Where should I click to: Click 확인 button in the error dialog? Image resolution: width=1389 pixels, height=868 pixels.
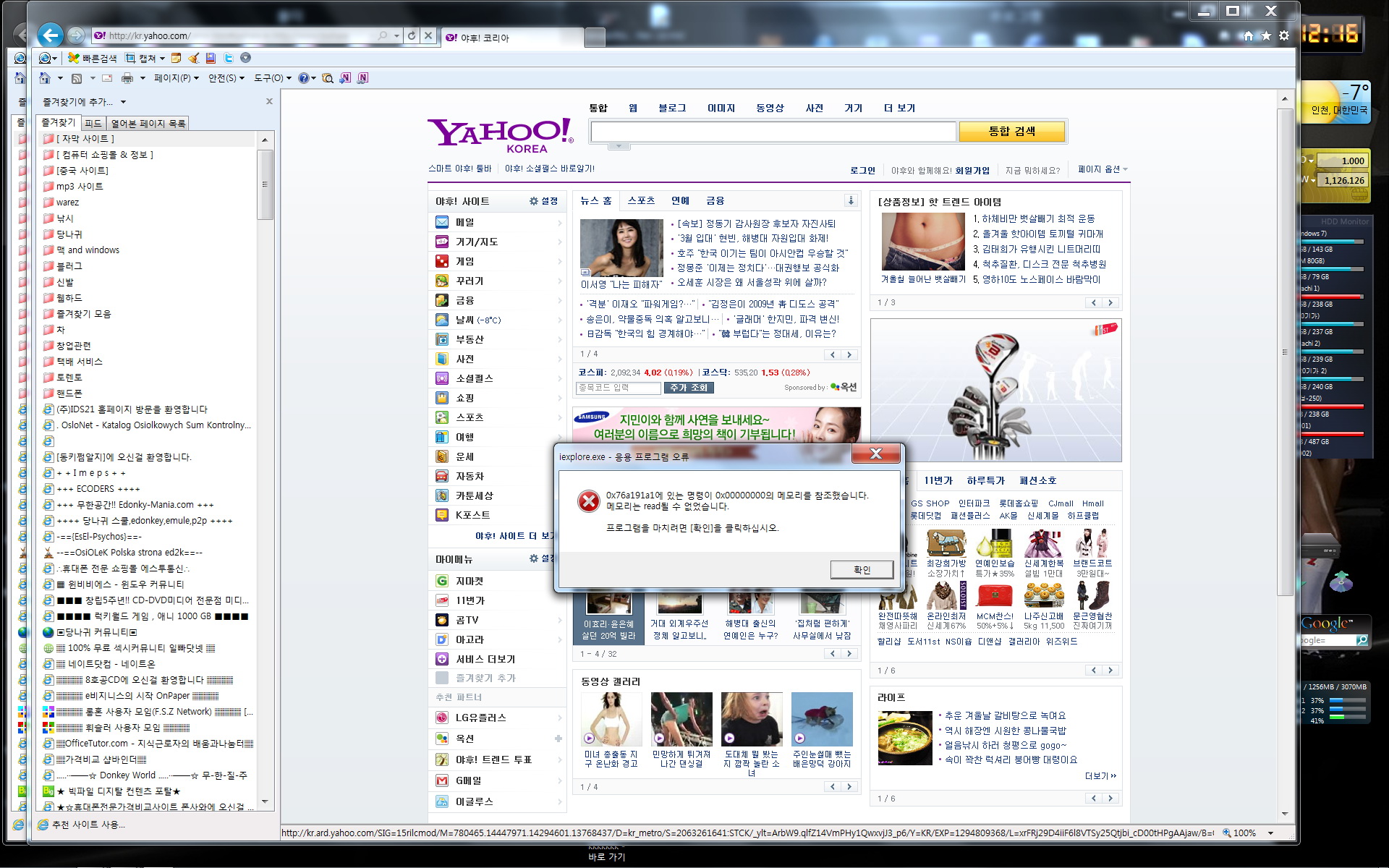coord(862,570)
